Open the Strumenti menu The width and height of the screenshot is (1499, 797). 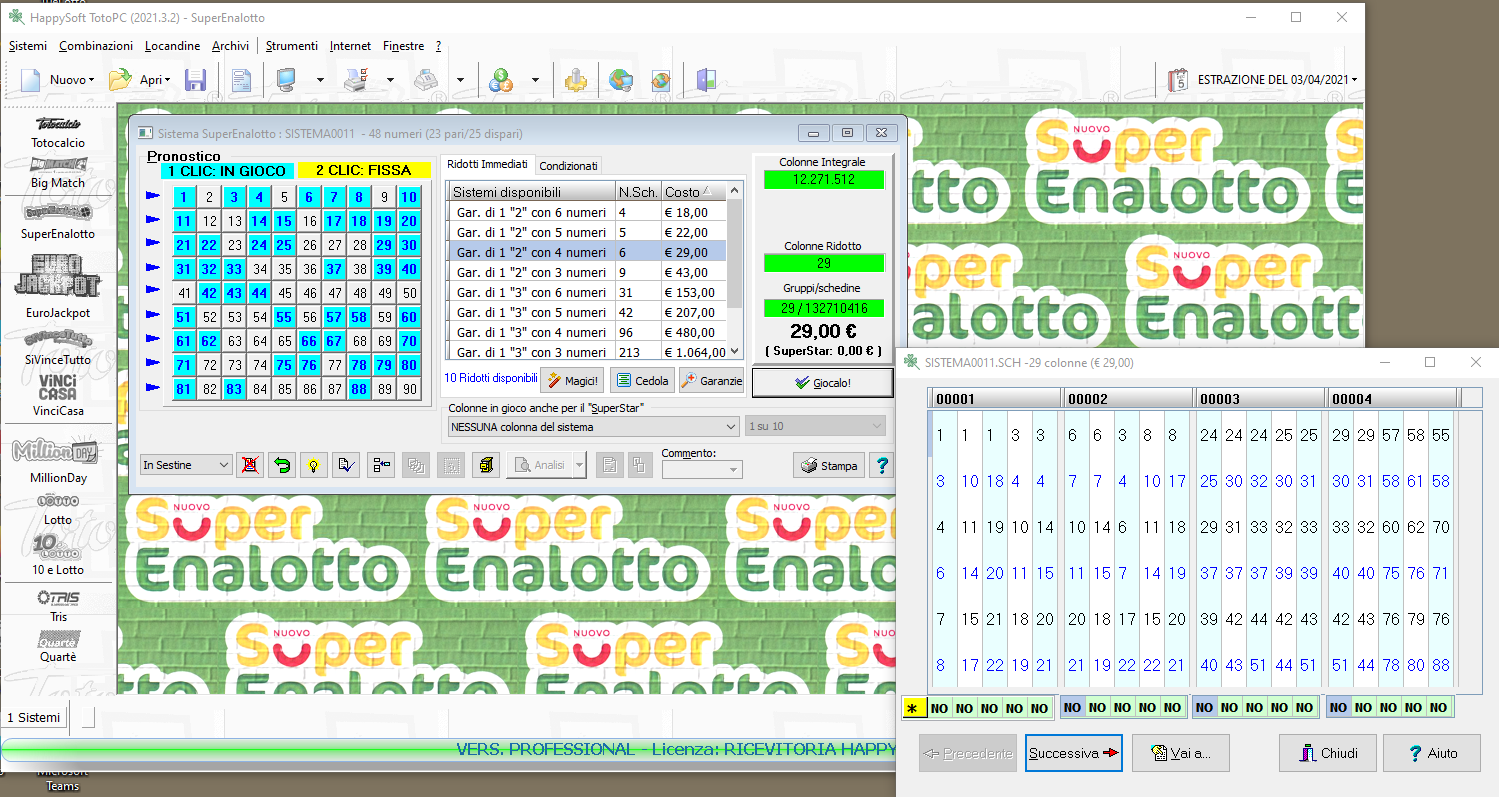click(292, 46)
